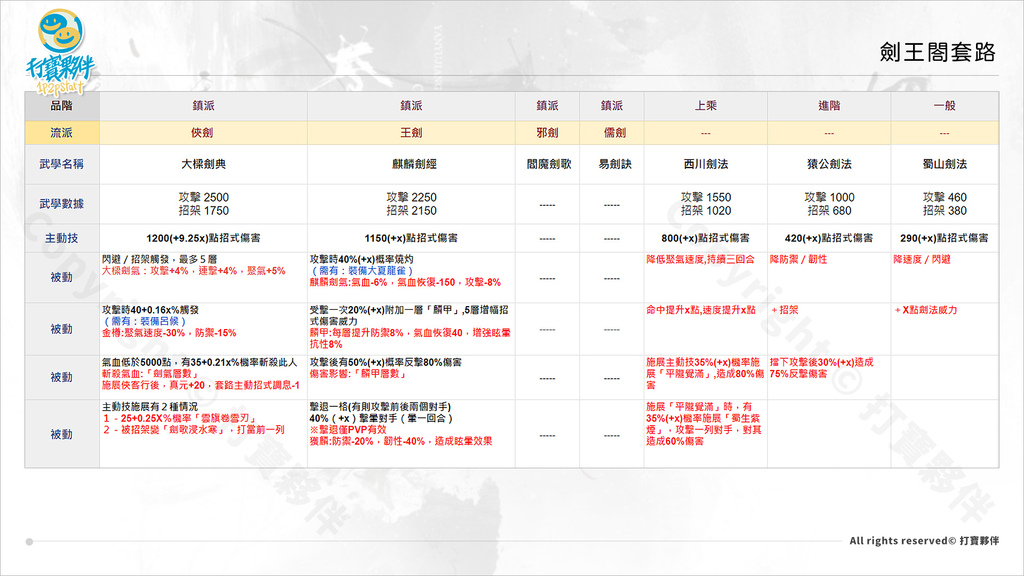Viewport: 1024px width, 576px height.
Task: Click the blue note (需有:裝備大夏龍雀)
Action: click(x=362, y=270)
